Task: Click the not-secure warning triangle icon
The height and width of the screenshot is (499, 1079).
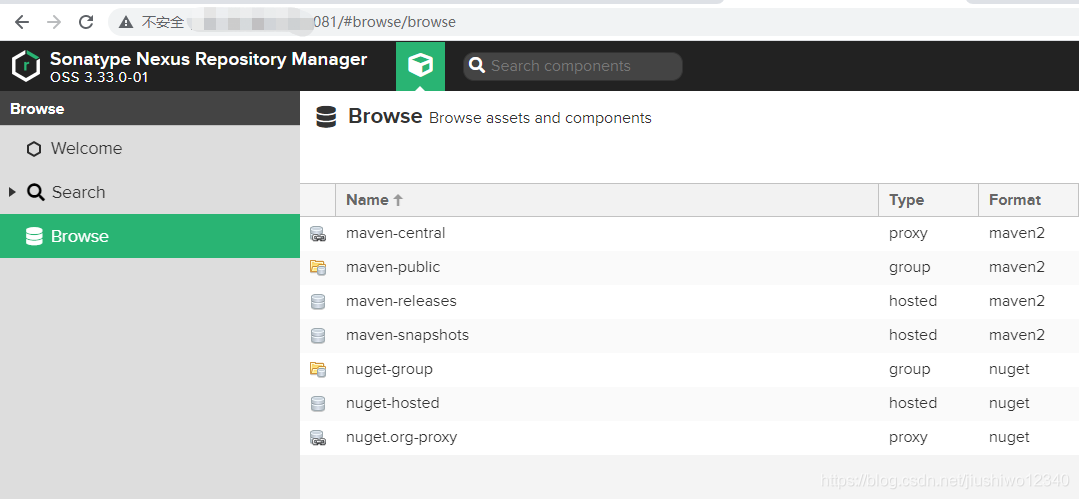Action: tap(126, 22)
